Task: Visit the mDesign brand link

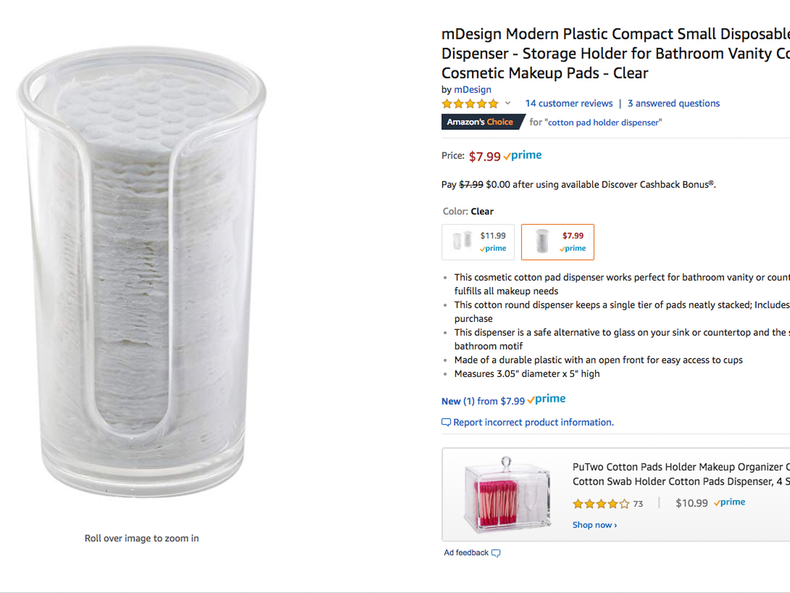Action: click(x=472, y=90)
